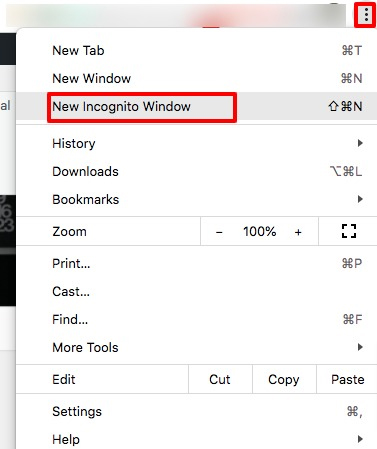377x449 pixels.
Task: Open the Downloads menu item
Action: click(197, 171)
